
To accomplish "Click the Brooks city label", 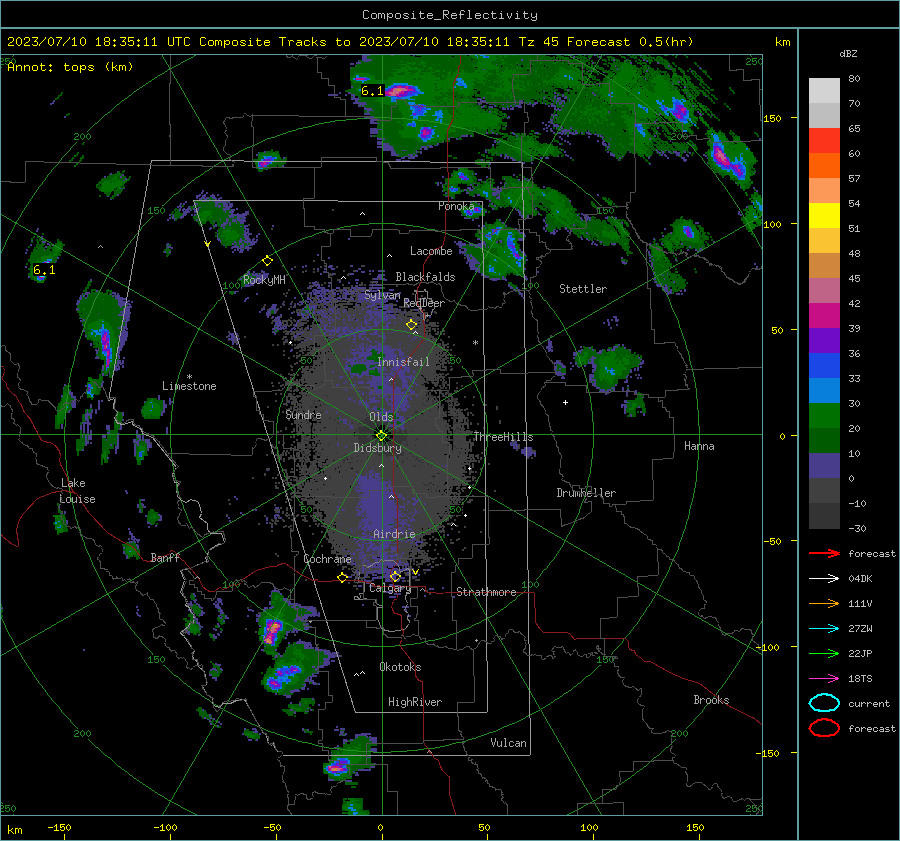I will click(x=711, y=700).
